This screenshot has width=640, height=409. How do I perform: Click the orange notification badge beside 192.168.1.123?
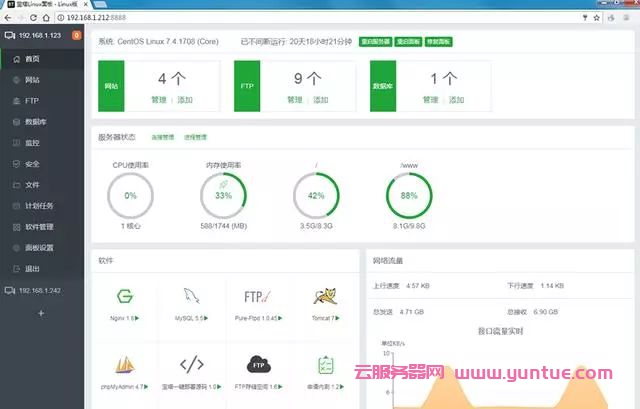(x=77, y=36)
